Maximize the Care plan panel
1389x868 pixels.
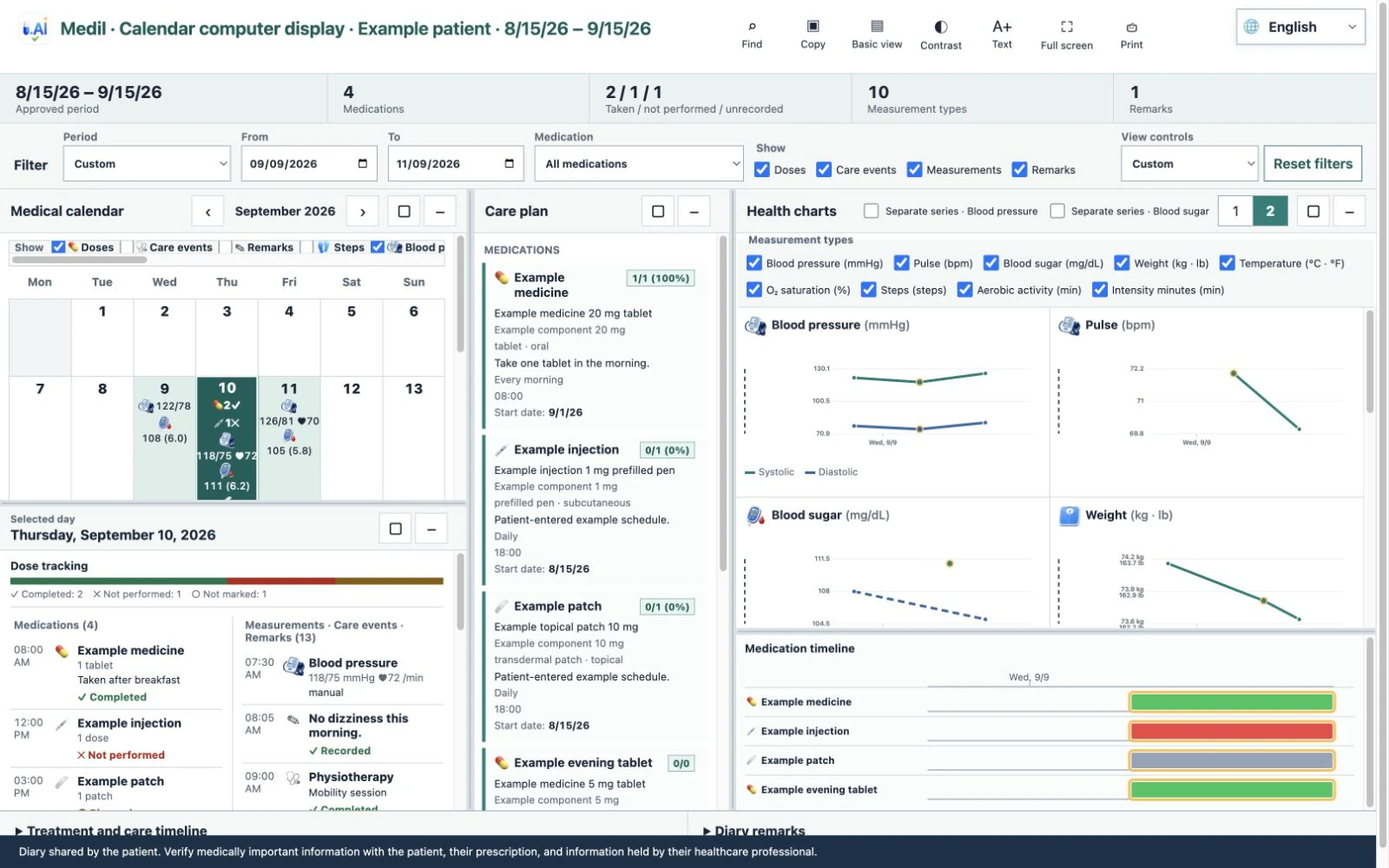click(x=658, y=211)
